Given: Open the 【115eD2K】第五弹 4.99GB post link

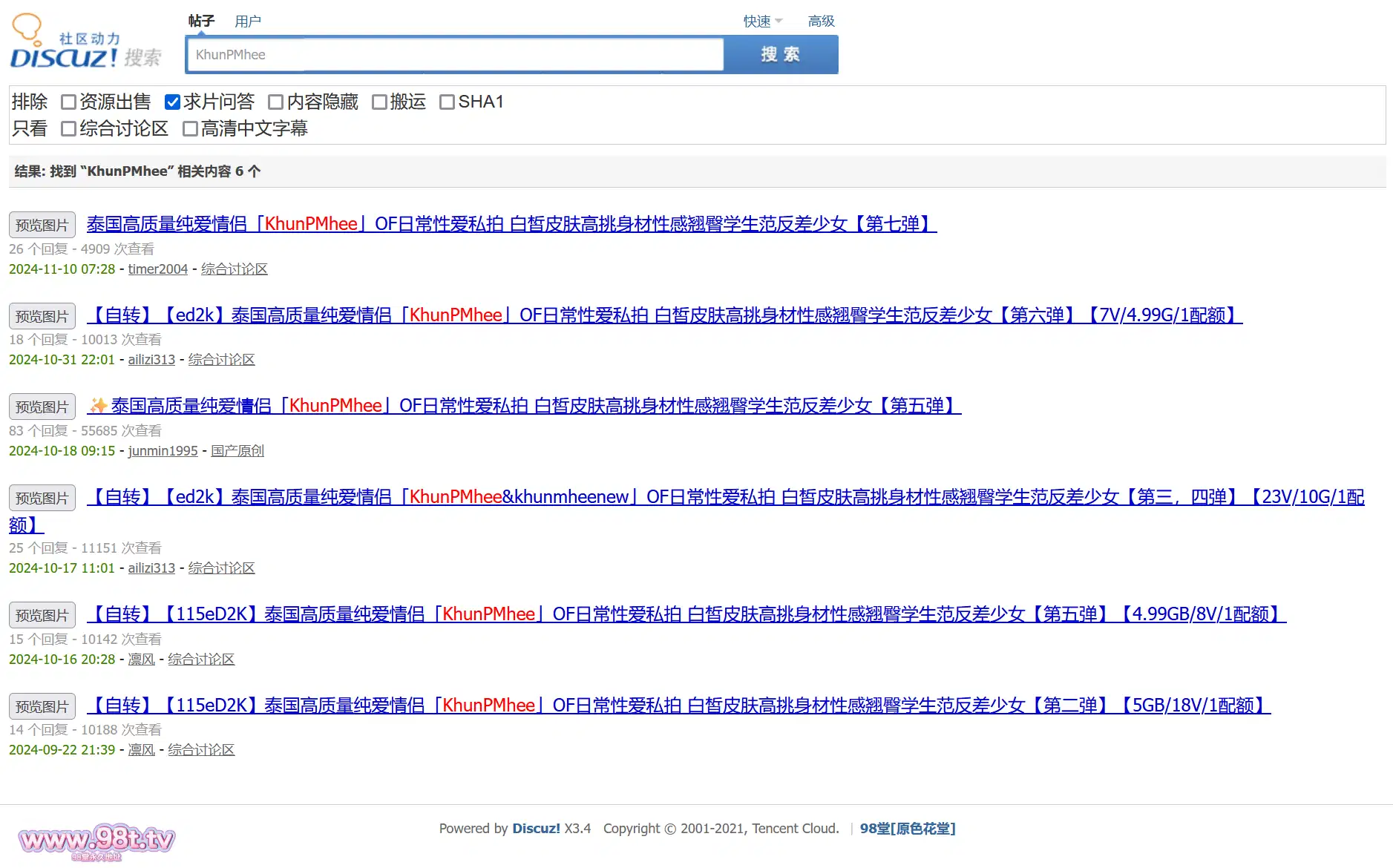Looking at the screenshot, I should (x=686, y=614).
